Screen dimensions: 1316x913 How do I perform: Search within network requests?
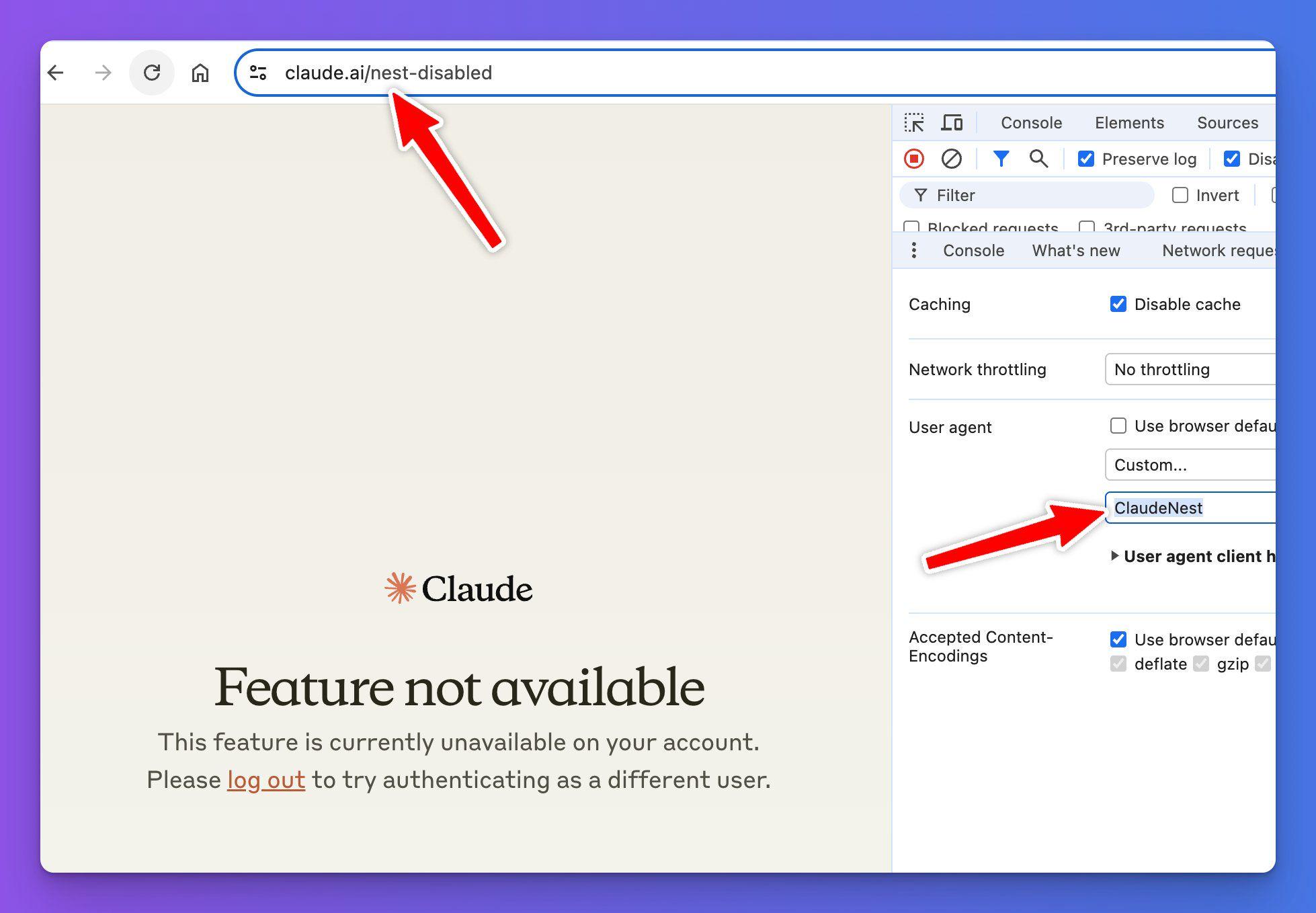click(x=1038, y=159)
